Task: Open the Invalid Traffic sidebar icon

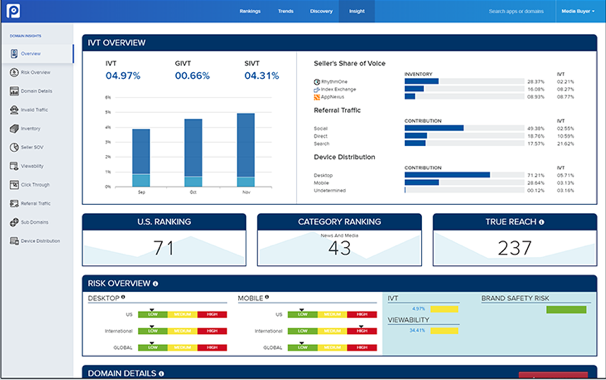Action: pyautogui.click(x=14, y=110)
